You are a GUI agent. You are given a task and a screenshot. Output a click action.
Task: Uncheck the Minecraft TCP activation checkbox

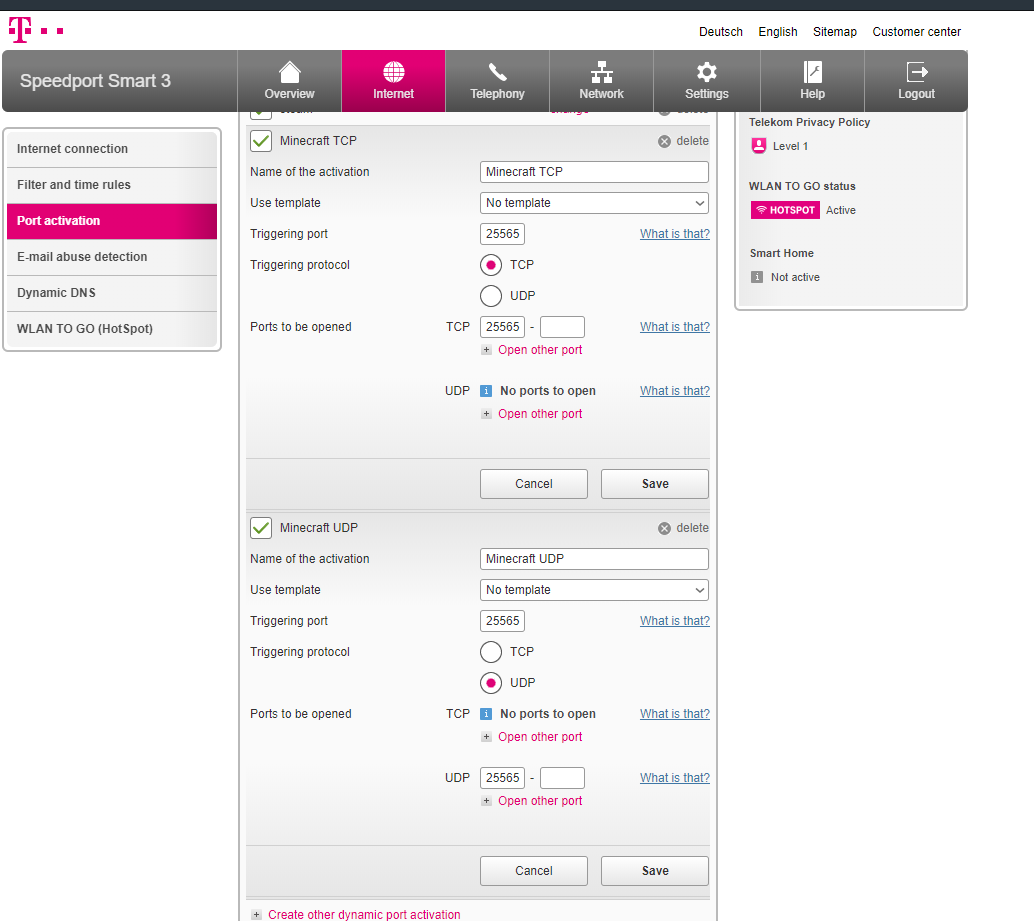tap(261, 140)
